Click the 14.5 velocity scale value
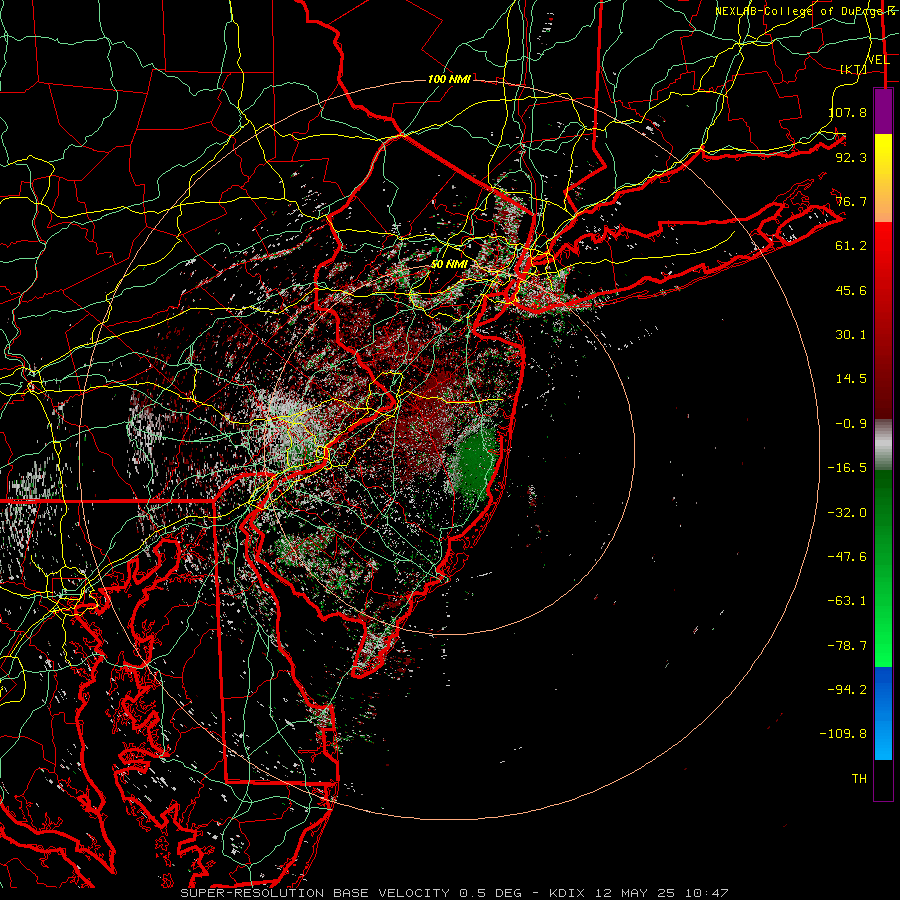This screenshot has height=900, width=900. 851,379
